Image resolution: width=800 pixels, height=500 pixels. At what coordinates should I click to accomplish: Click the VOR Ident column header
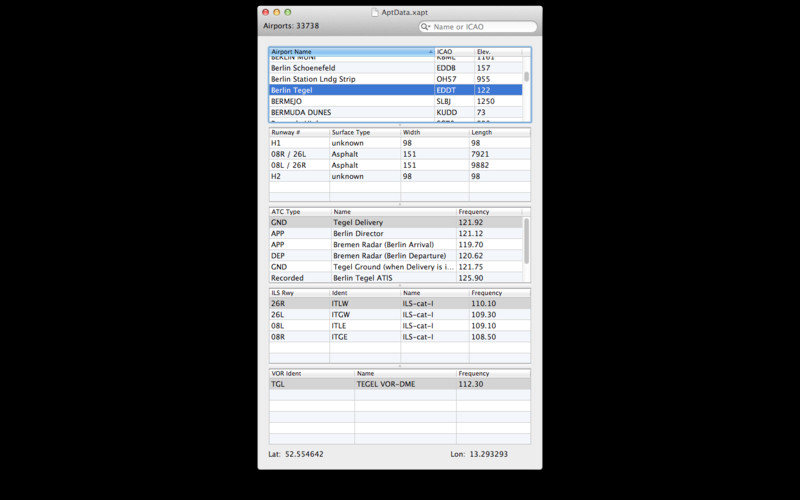click(x=312, y=373)
